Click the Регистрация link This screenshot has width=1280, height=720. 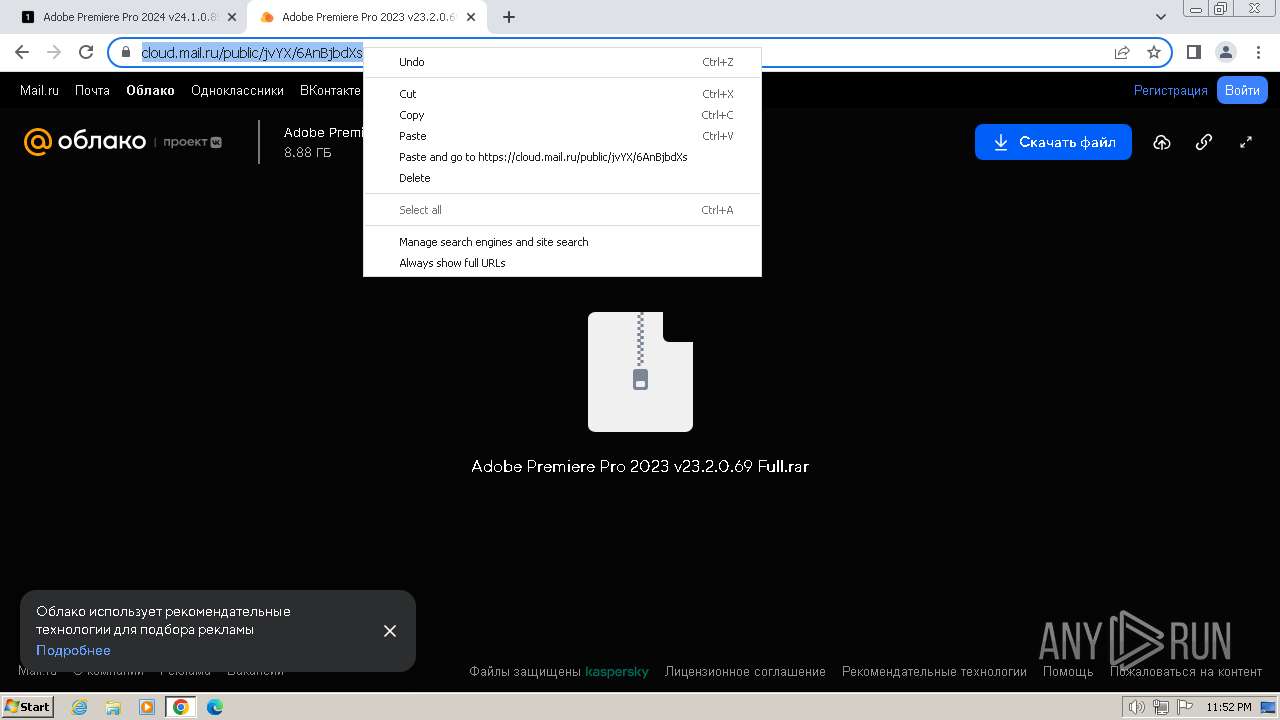coord(1171,90)
